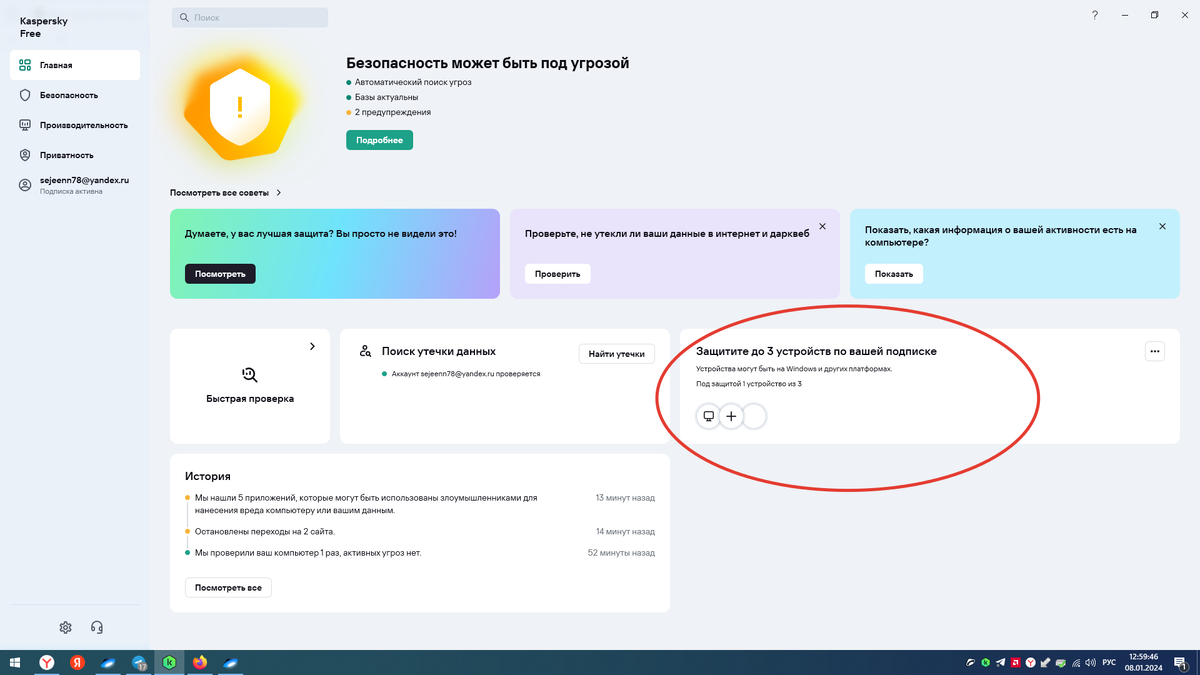1200x675 pixels.
Task: Click the Yandex tray icon
Action: coord(1031,663)
